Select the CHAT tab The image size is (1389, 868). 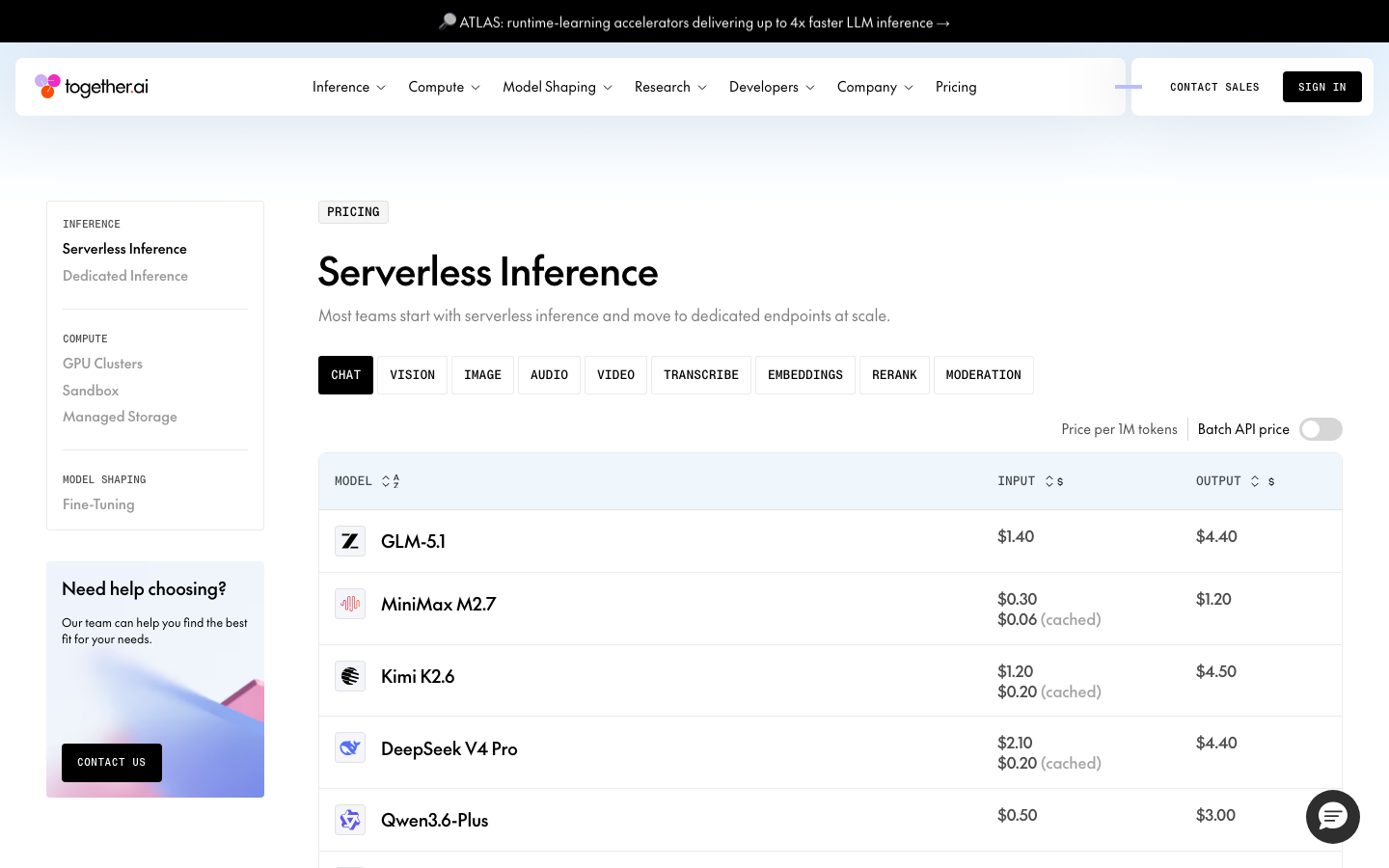(x=345, y=375)
